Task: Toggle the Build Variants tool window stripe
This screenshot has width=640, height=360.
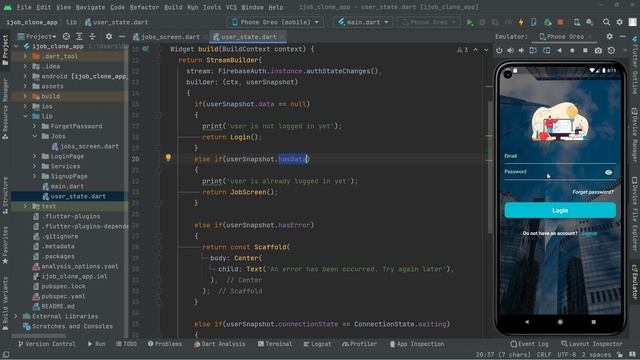Action: 5,303
